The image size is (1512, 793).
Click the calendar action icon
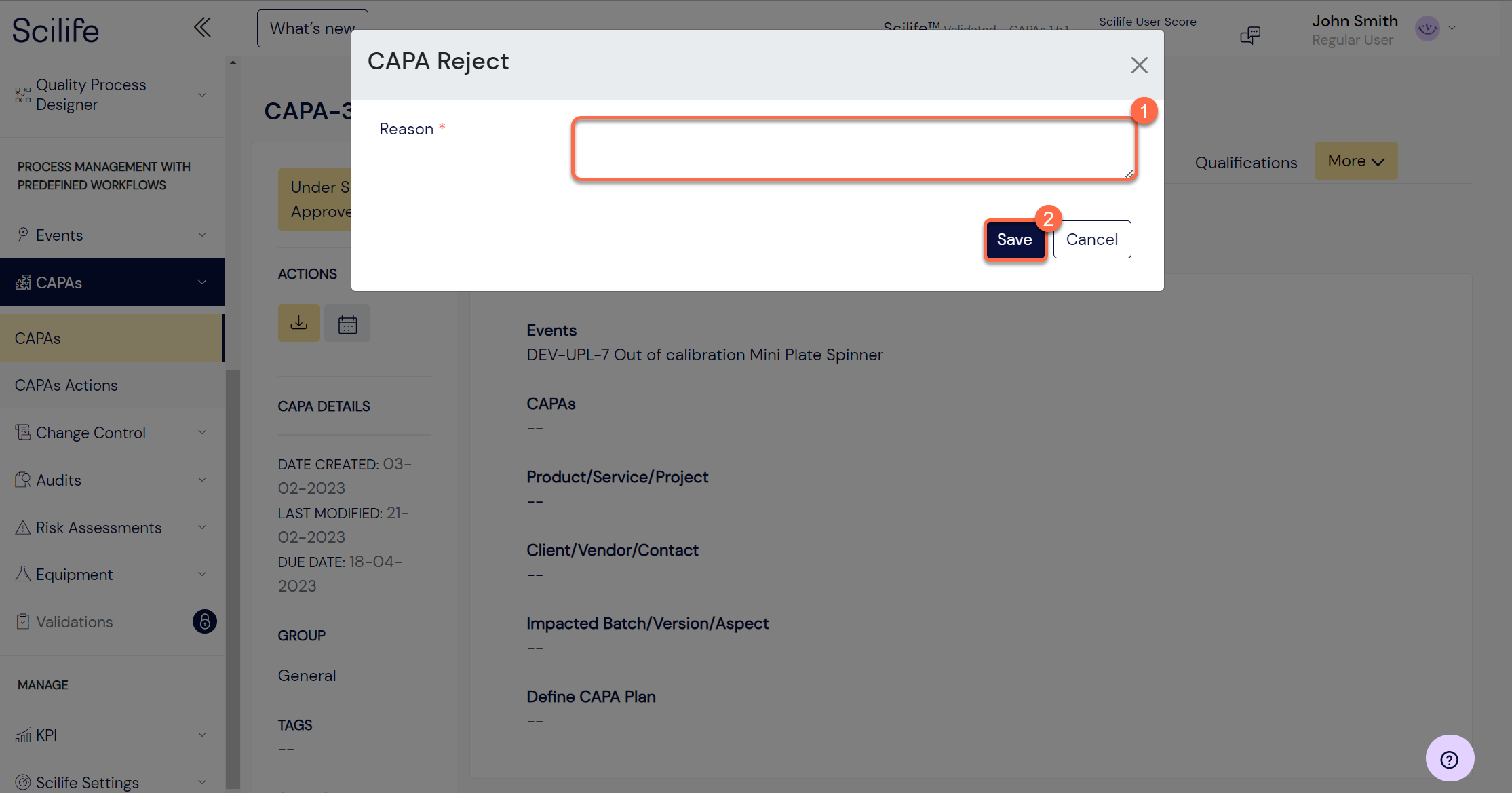pyautogui.click(x=347, y=324)
